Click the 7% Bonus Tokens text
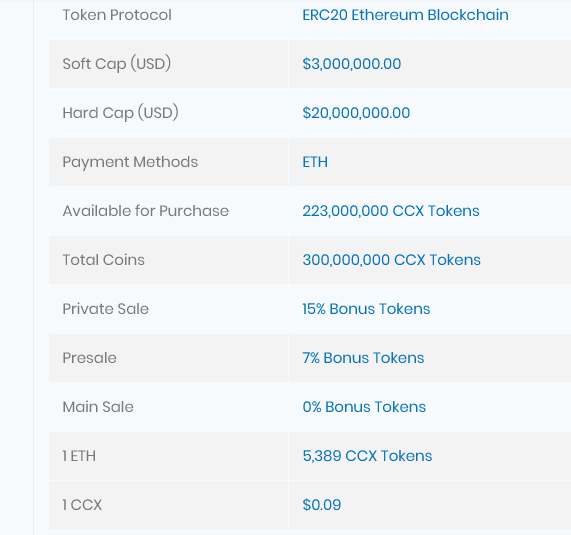Viewport: 571px width, 535px height. pos(363,358)
